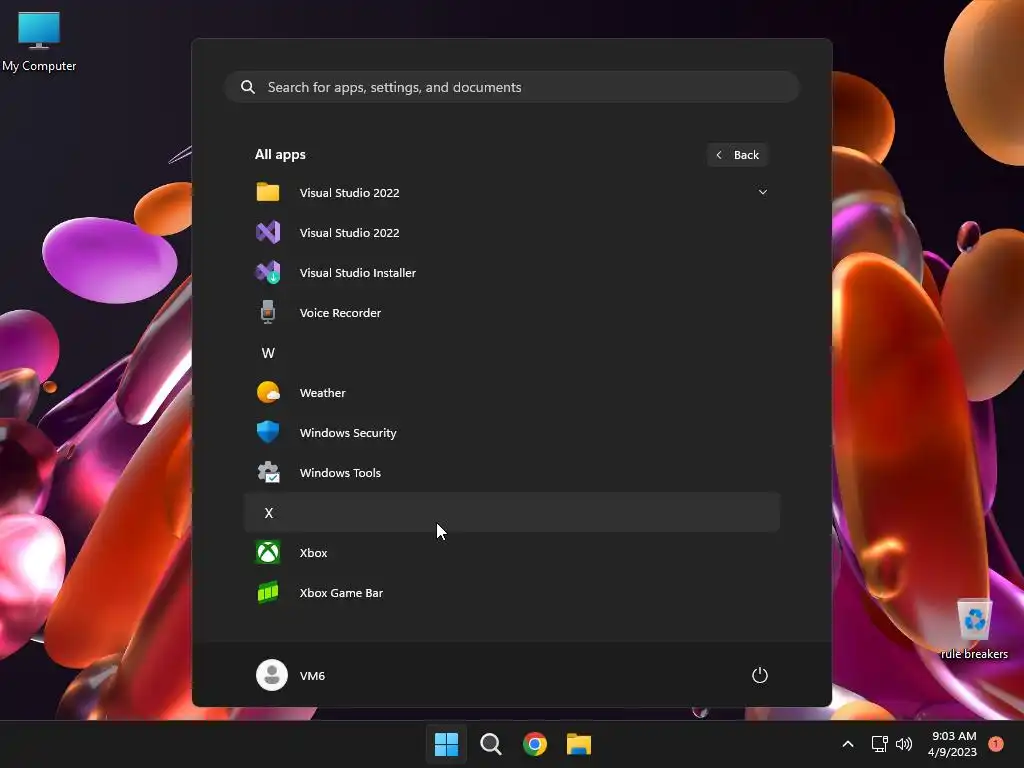Open taskbar Search magnifier
The width and height of the screenshot is (1024, 768).
click(490, 744)
